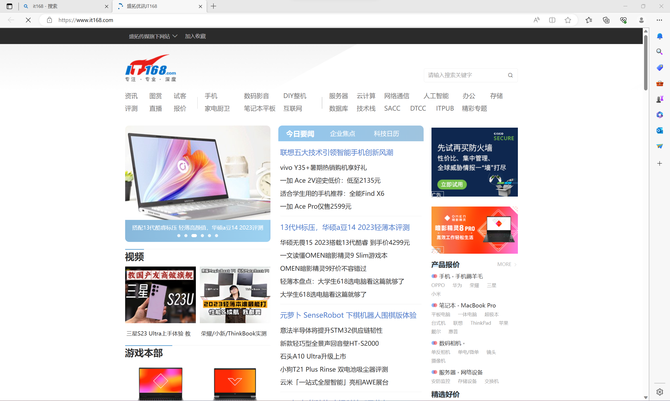Open the 笔记本平板 navigation item
This screenshot has width=670, height=401.
[259, 109]
